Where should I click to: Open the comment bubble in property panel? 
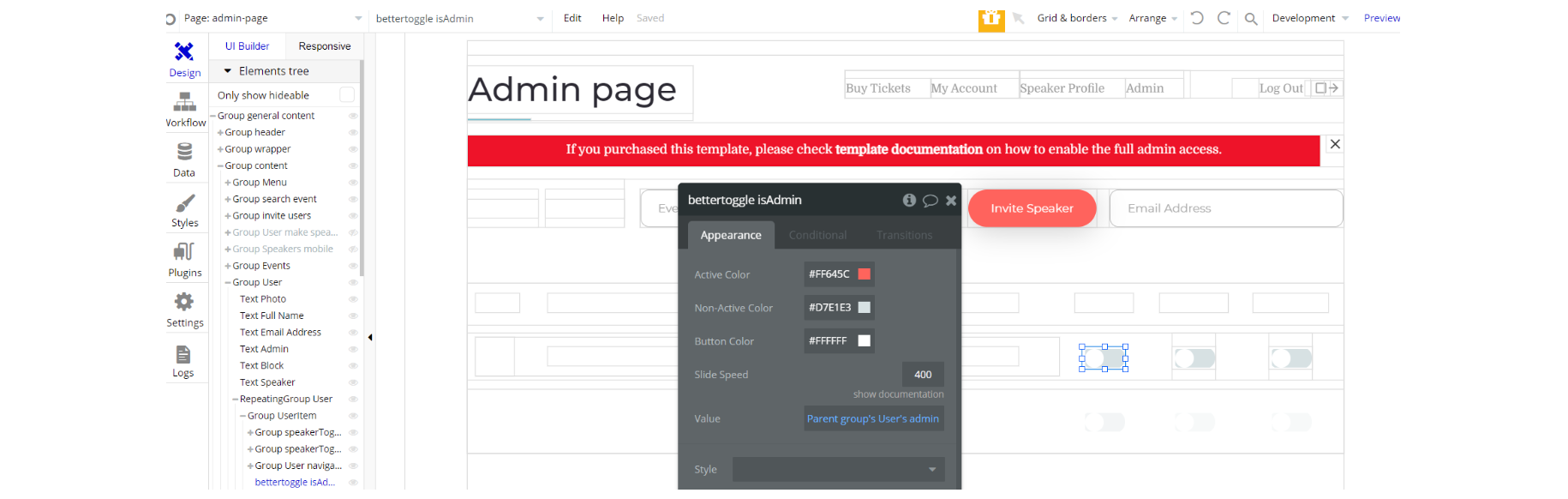click(931, 201)
